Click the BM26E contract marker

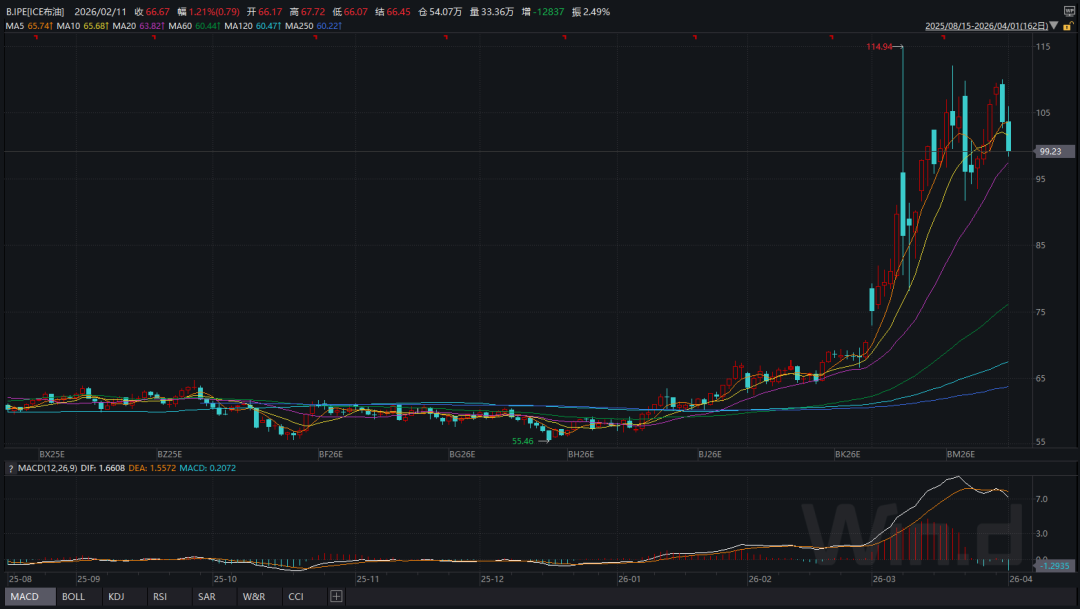click(x=960, y=453)
